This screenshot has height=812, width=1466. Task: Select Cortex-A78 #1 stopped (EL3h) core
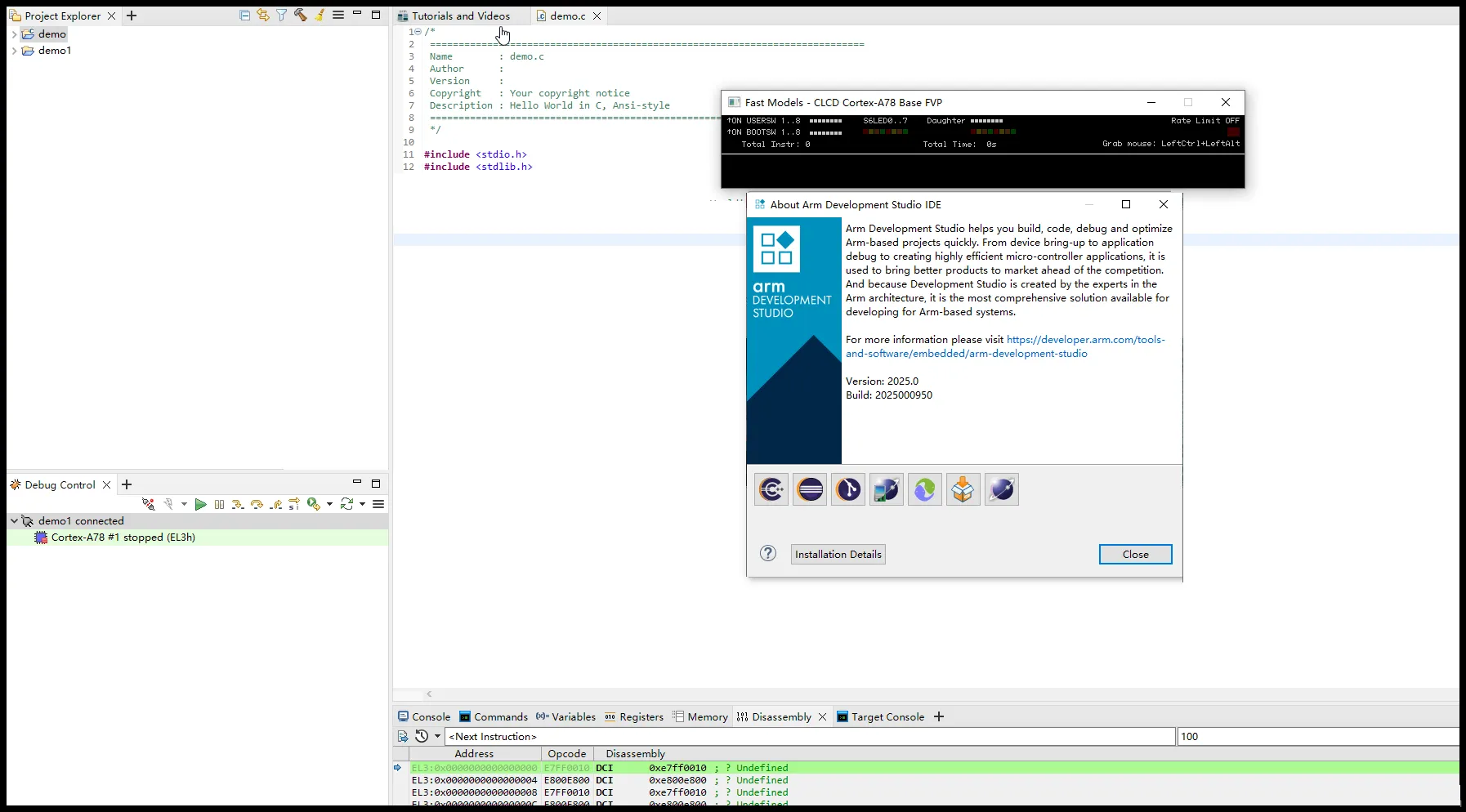[197, 538]
